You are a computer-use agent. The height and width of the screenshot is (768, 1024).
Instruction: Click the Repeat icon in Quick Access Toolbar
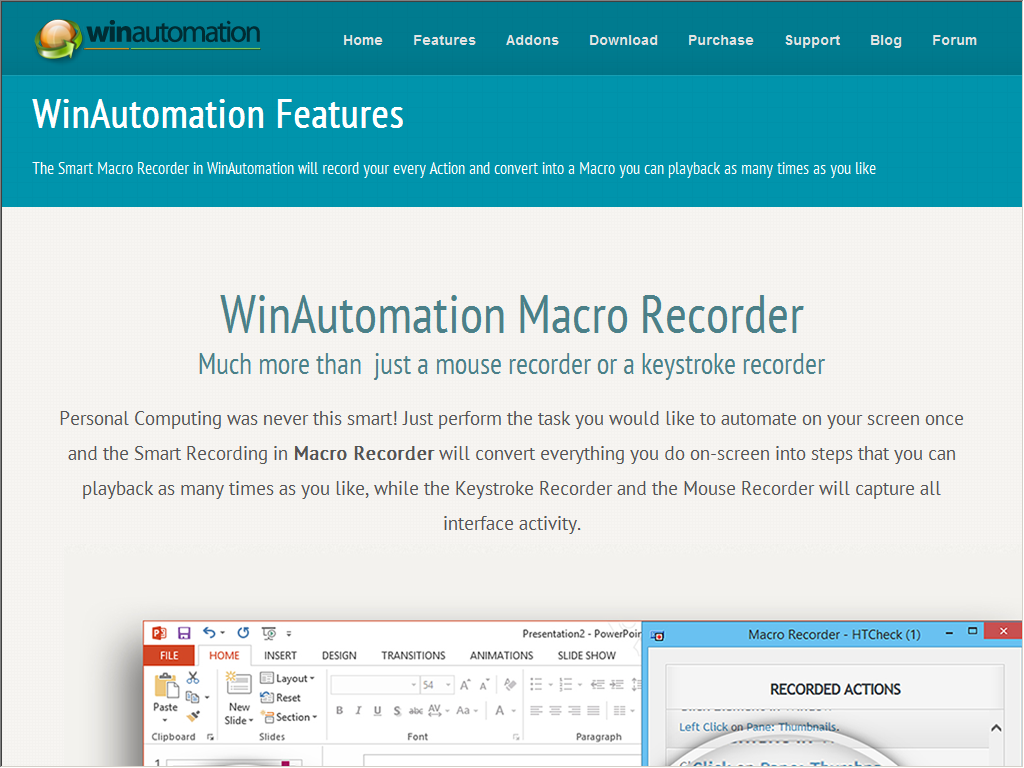(x=243, y=632)
